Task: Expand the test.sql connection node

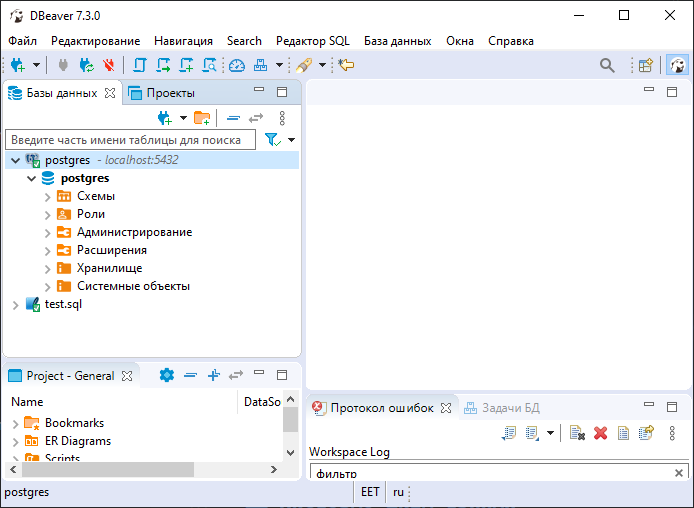Action: (x=15, y=305)
